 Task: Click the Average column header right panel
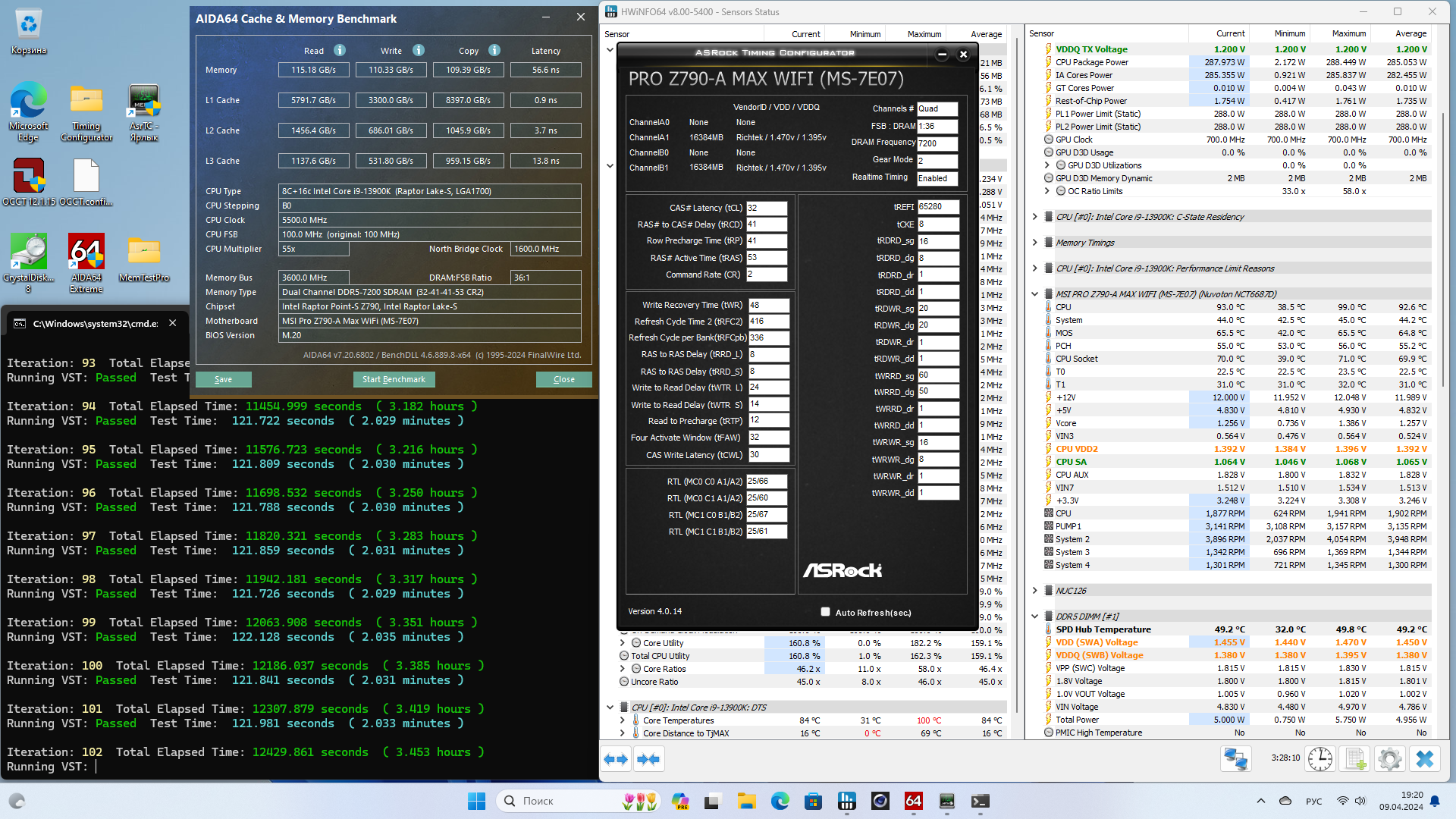(1410, 33)
